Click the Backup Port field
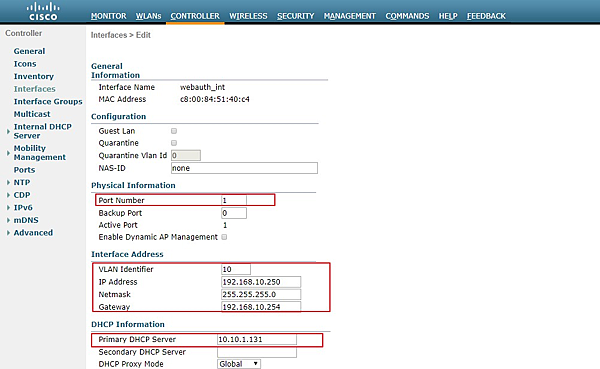 pyautogui.click(x=234, y=213)
